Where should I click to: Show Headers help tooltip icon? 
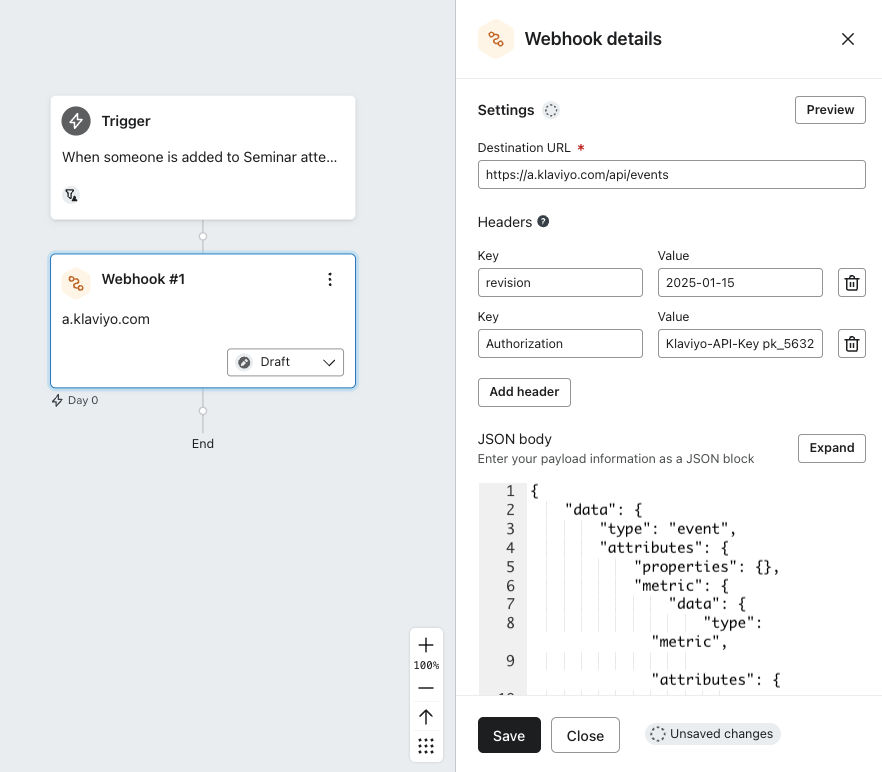click(x=543, y=222)
